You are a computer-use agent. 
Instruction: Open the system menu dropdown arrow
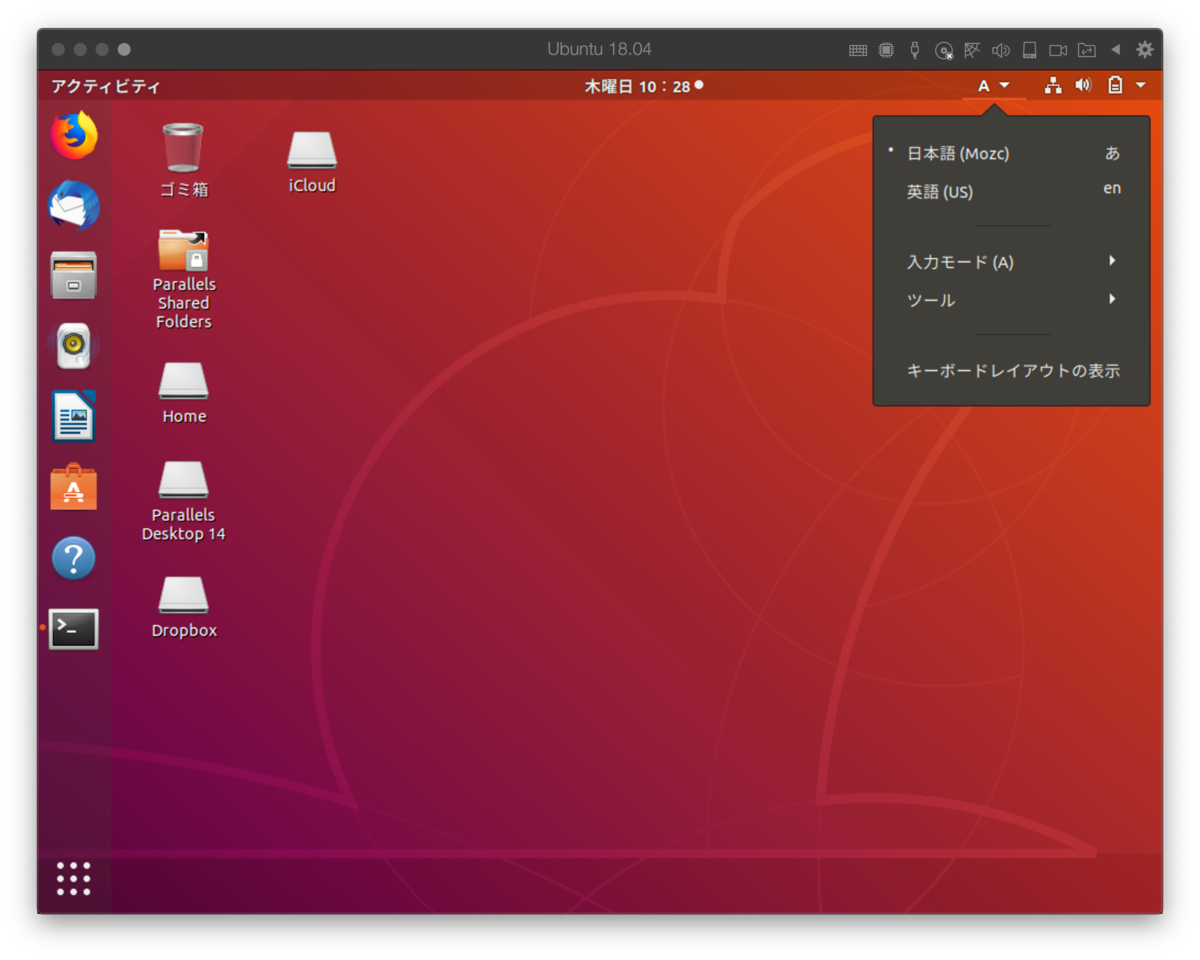[1141, 86]
